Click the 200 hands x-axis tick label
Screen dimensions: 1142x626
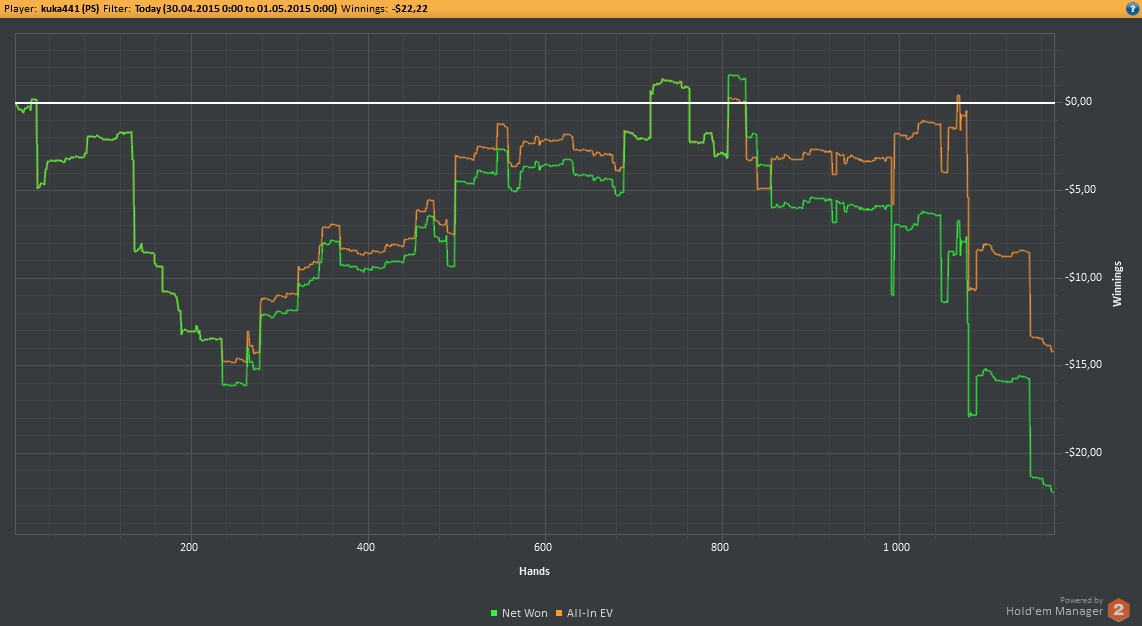tap(189, 548)
